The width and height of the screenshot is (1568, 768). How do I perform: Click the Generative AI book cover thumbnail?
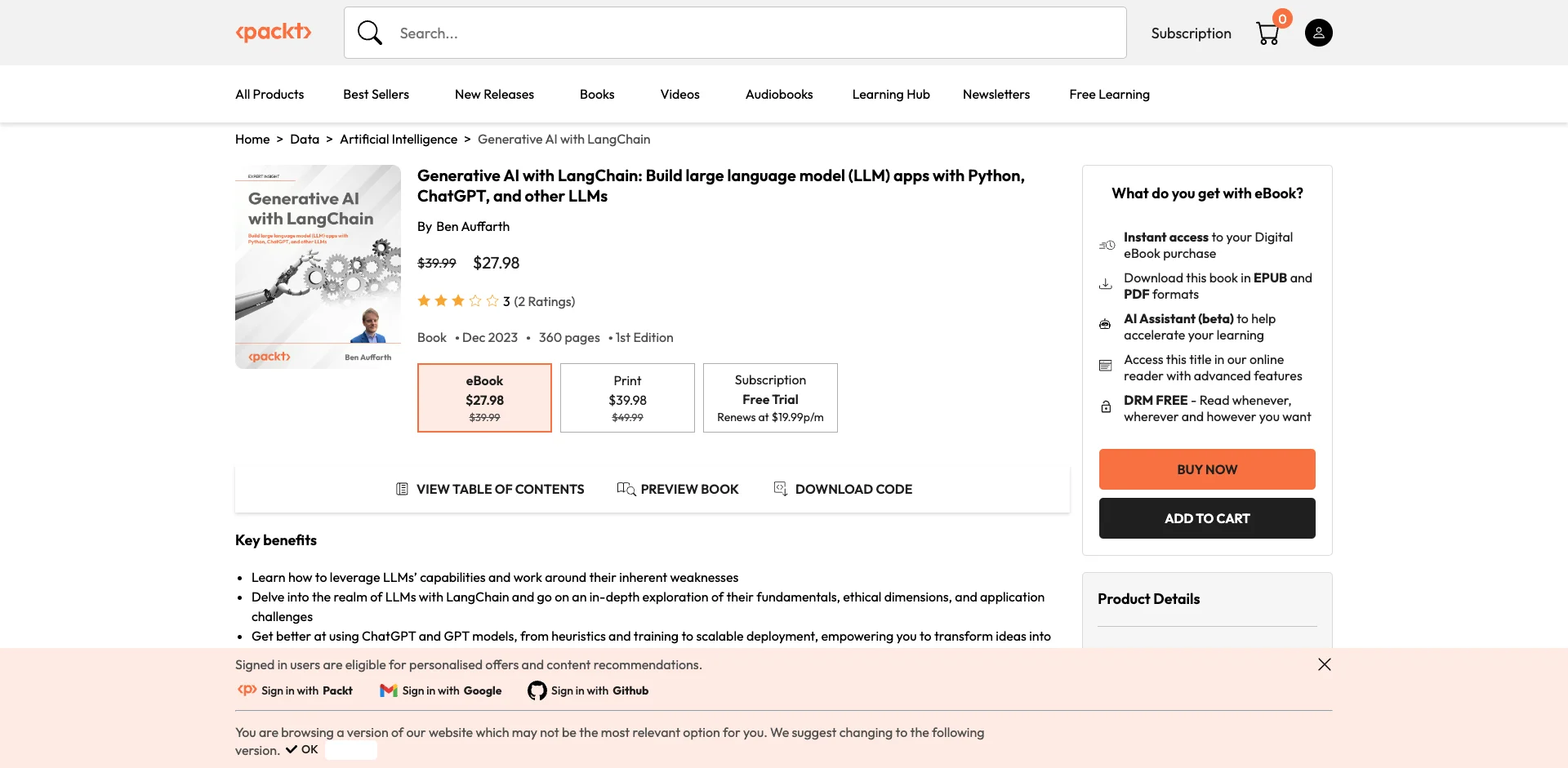pyautogui.click(x=318, y=267)
